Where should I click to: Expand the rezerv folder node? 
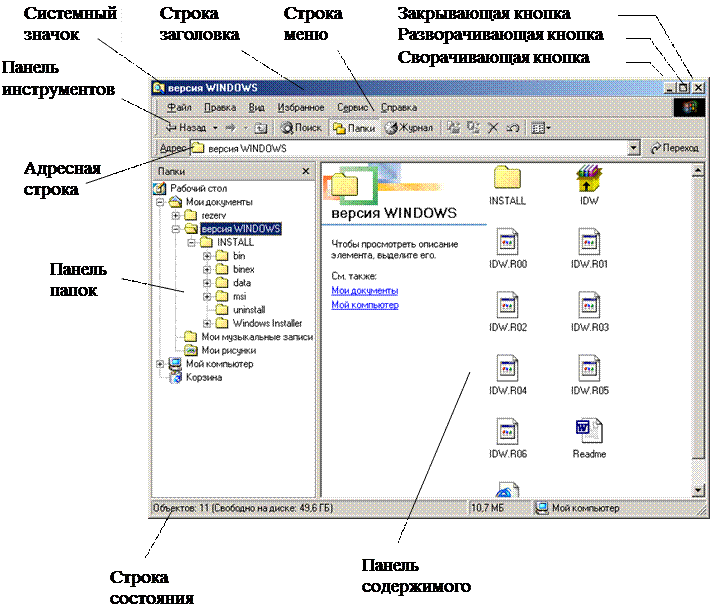pos(176,215)
